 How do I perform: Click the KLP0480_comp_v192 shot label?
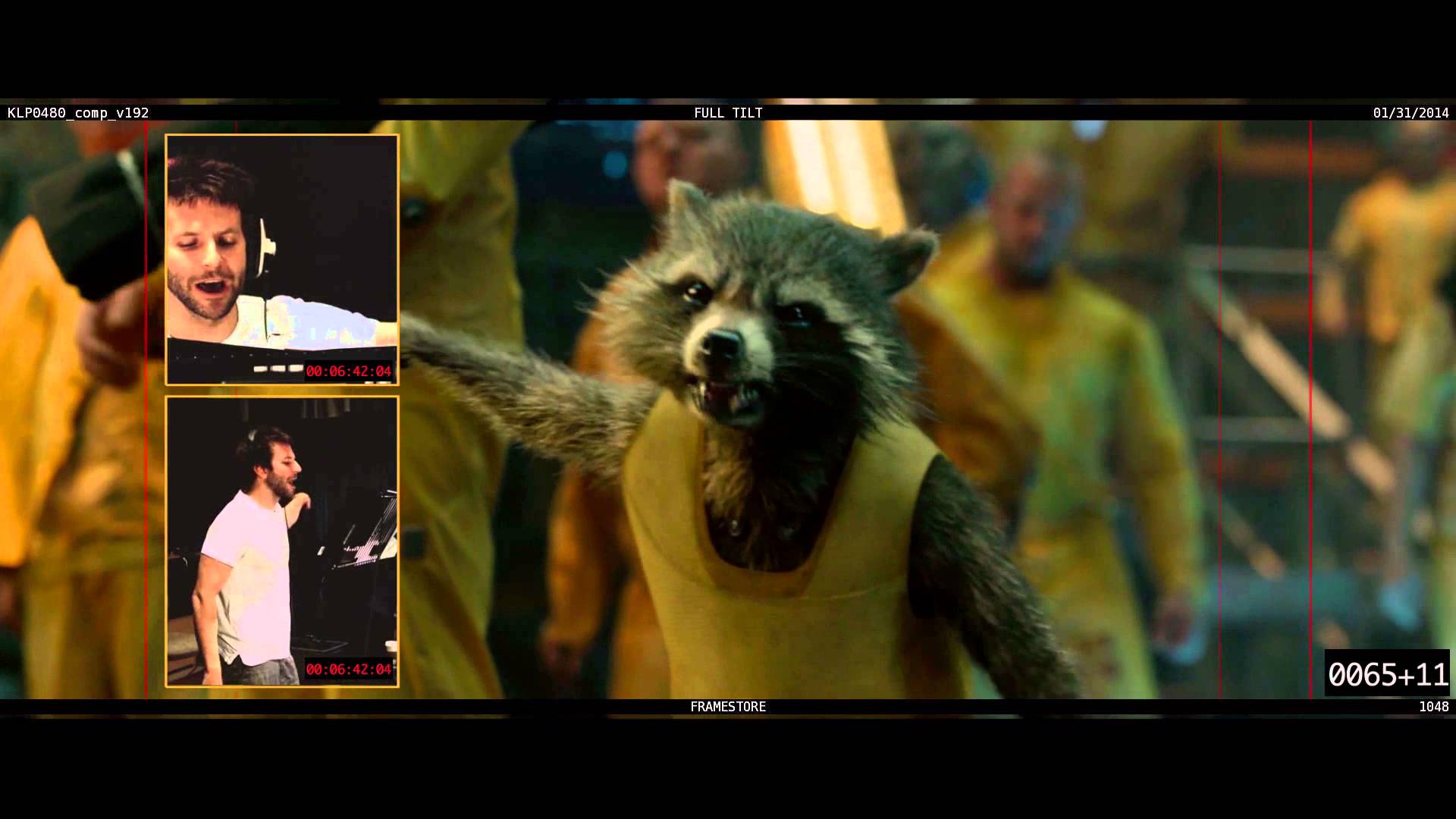pos(78,113)
